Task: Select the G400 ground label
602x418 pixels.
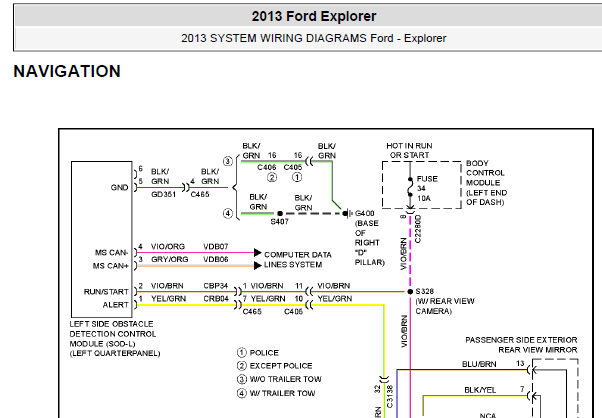Action: click(x=364, y=213)
